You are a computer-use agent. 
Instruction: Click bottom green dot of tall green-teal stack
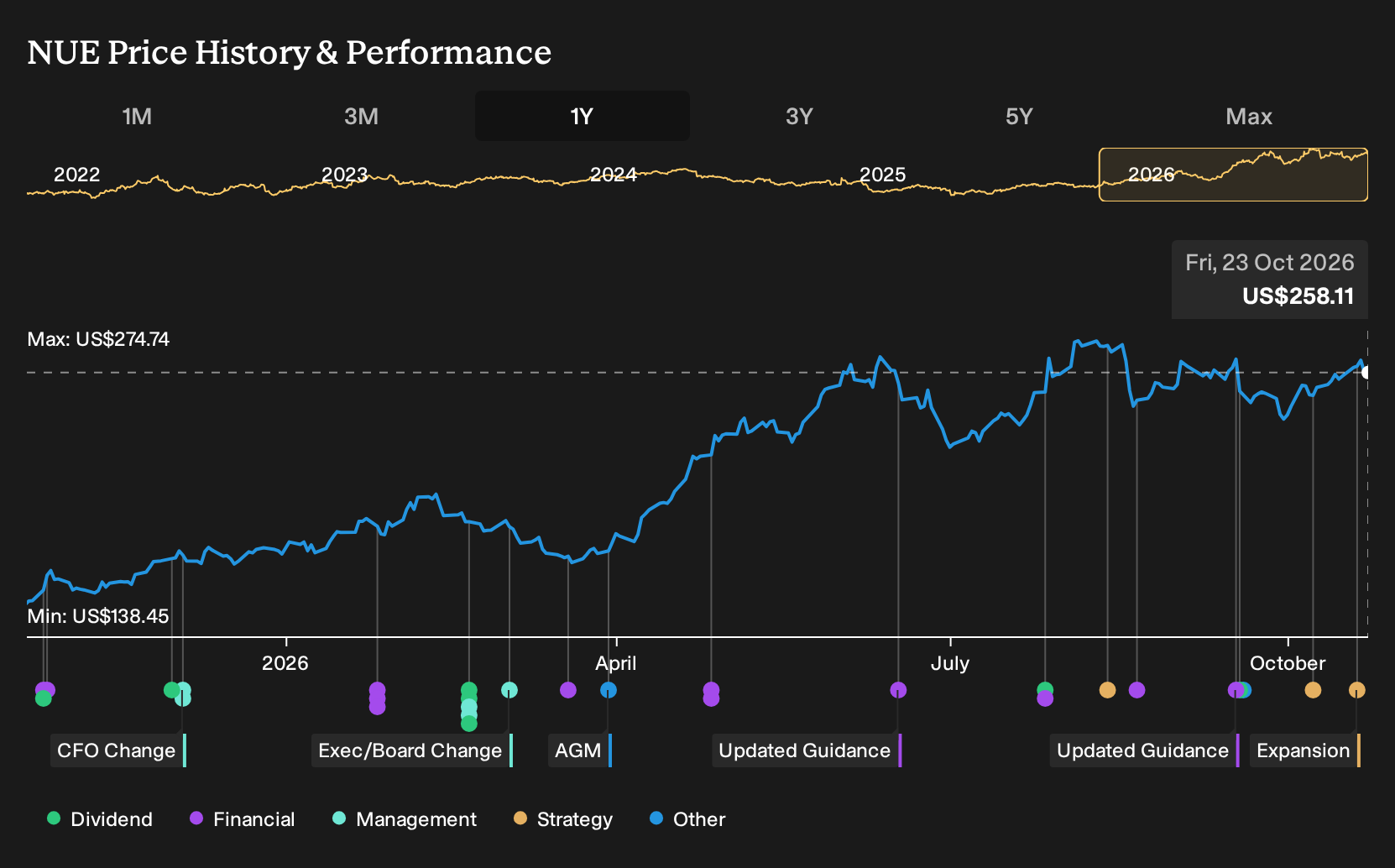(469, 723)
